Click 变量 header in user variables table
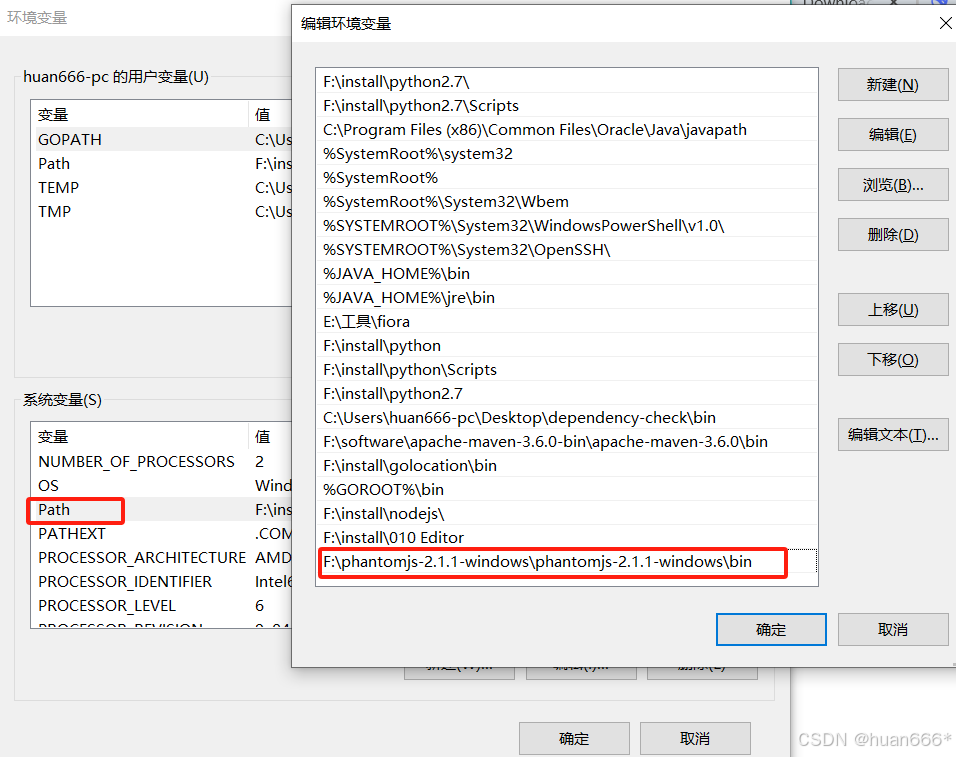This screenshot has height=757, width=956. (140, 115)
